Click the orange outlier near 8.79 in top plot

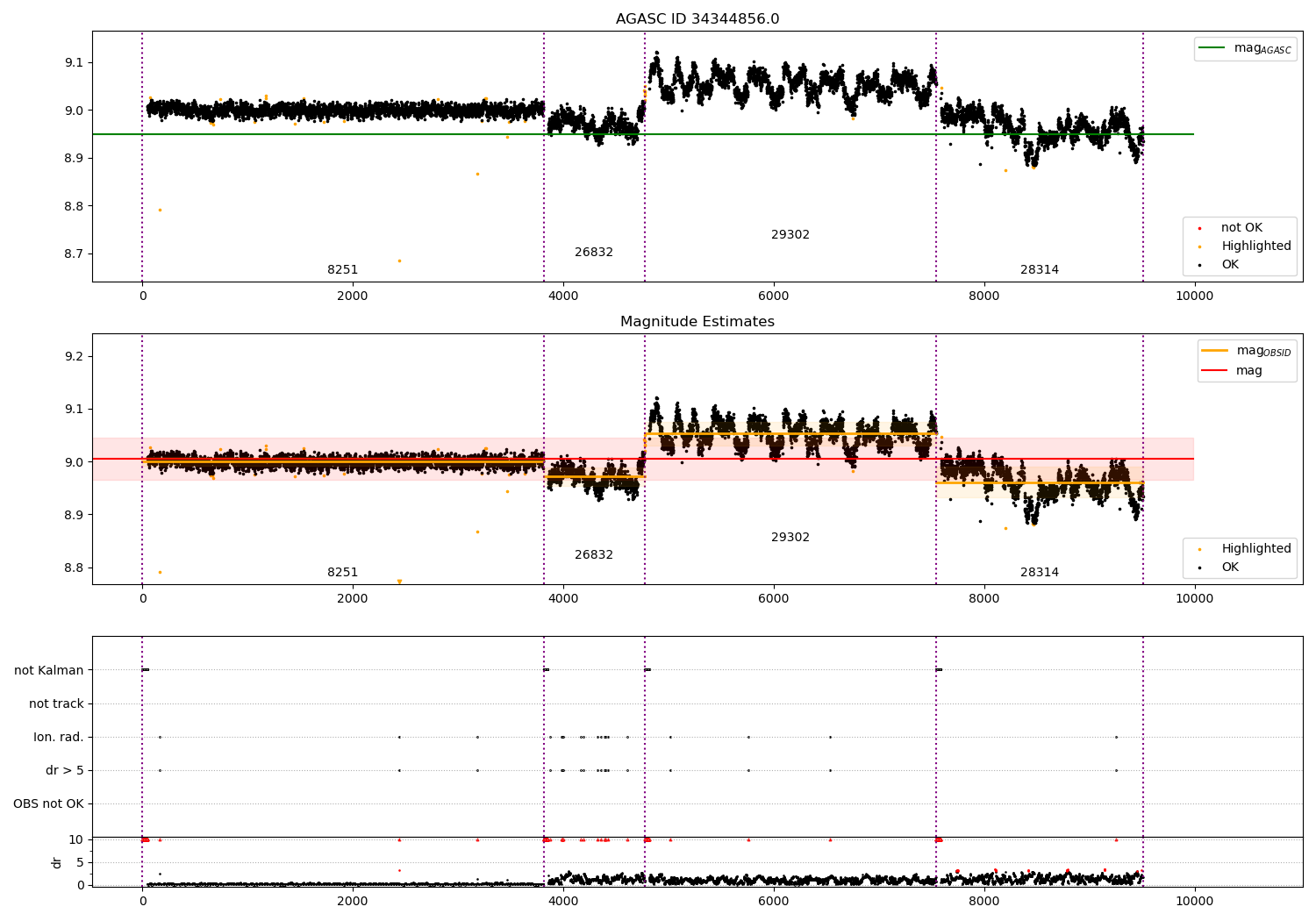(x=160, y=210)
